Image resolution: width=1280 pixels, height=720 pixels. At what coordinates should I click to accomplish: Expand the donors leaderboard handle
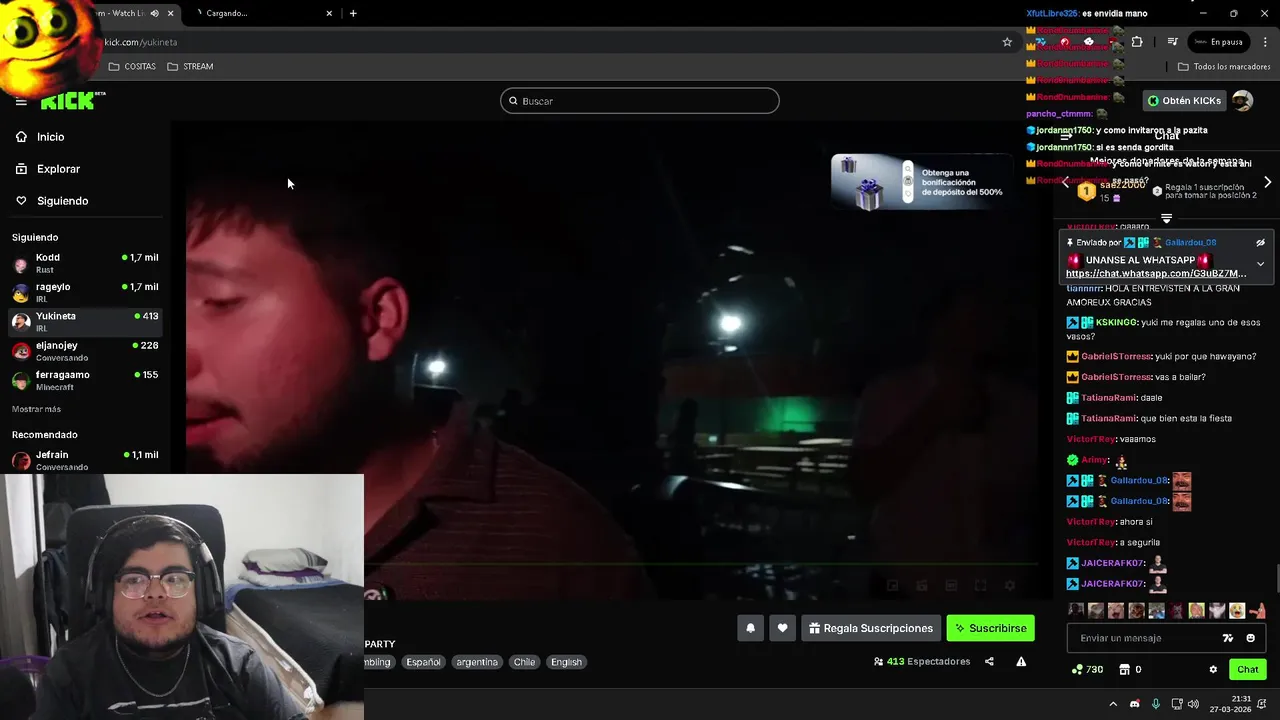tap(1166, 218)
